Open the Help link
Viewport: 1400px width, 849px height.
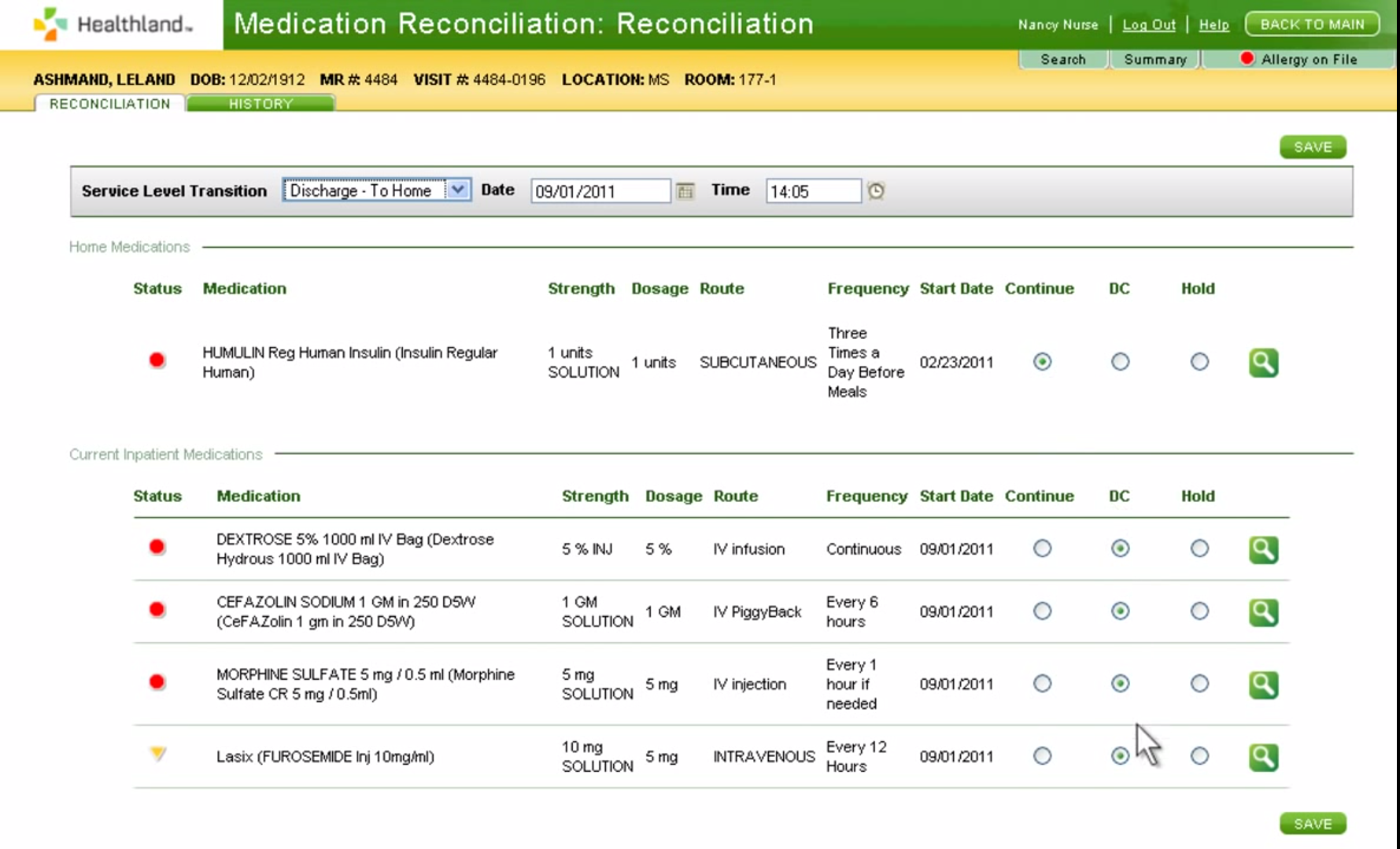[x=1213, y=24]
